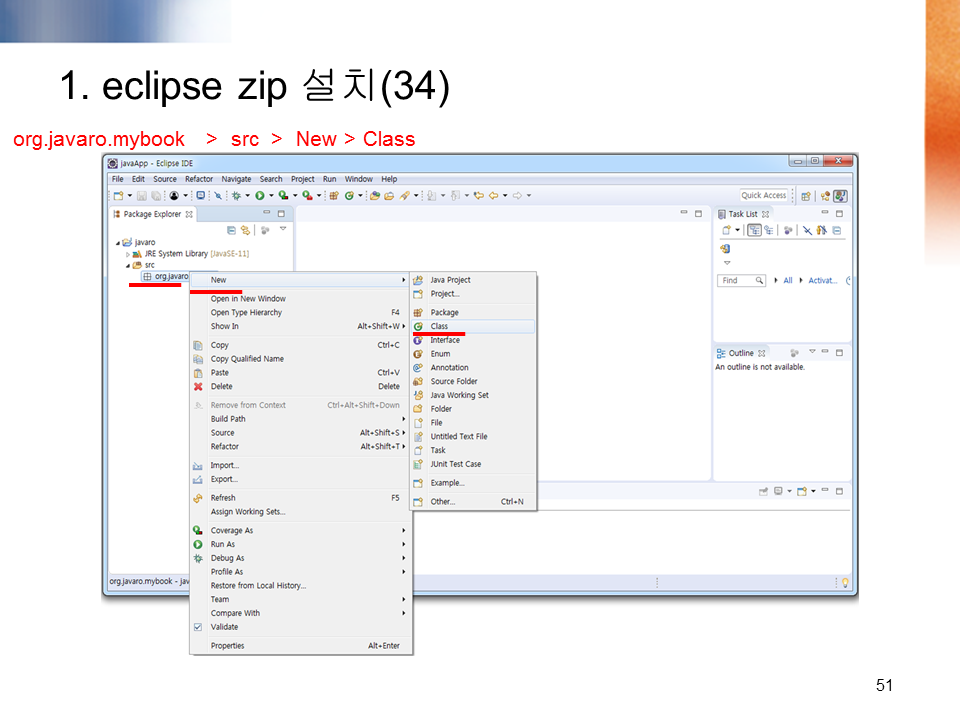The width and height of the screenshot is (960, 720).
Task: Click the New wizard toolbar icon
Action: pos(116,194)
